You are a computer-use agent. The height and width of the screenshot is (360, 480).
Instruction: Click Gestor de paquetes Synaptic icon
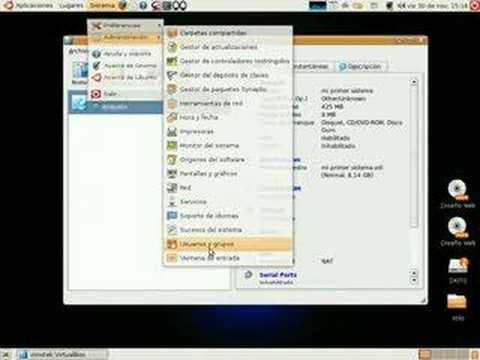tap(172, 89)
